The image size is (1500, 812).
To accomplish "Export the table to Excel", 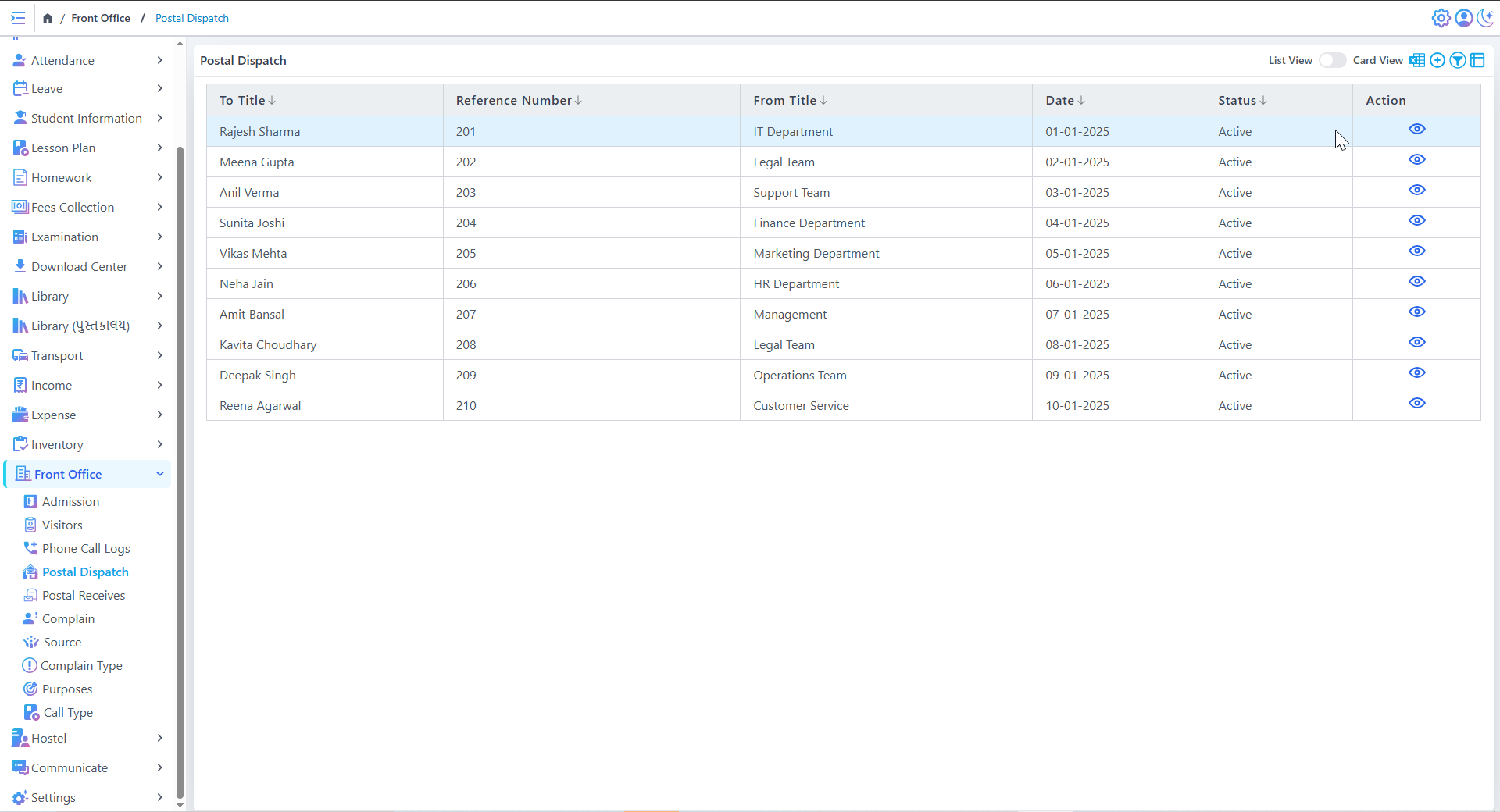I will pyautogui.click(x=1416, y=61).
